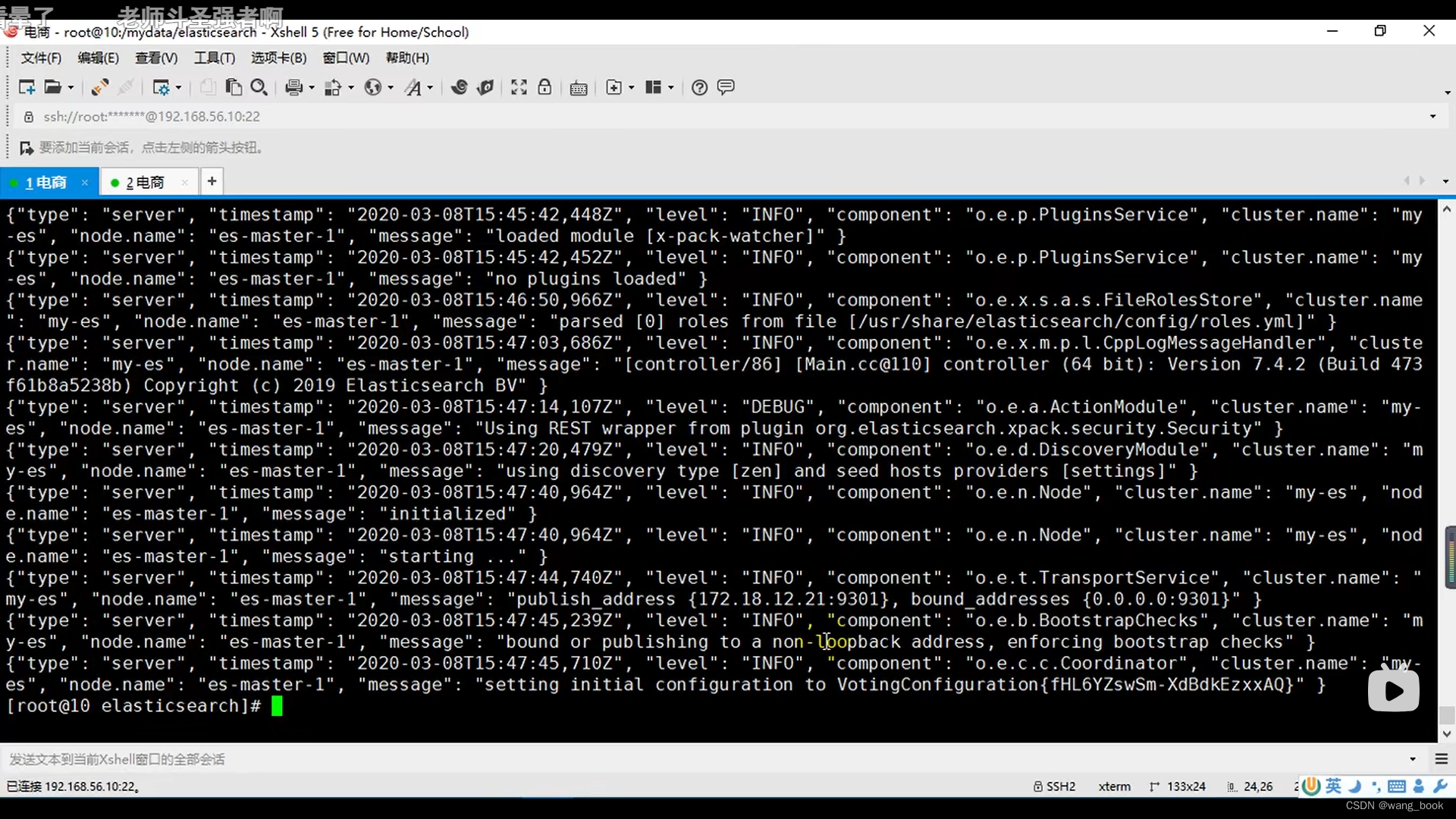Add a new tab with plus button
The height and width of the screenshot is (819, 1456).
coord(212,181)
